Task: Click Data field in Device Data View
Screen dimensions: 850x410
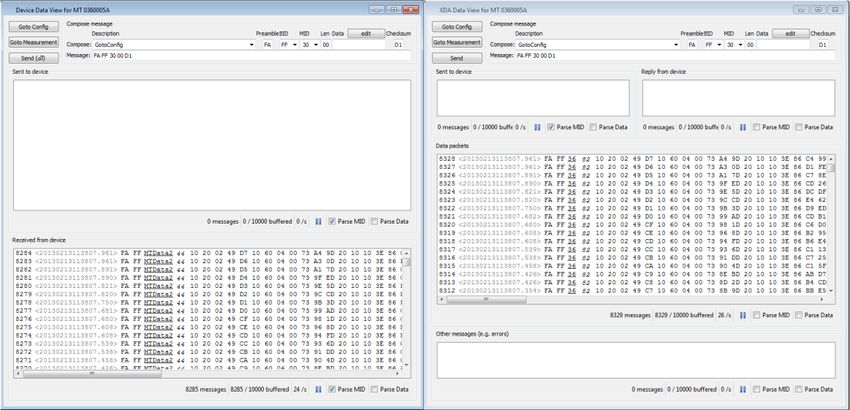Action: pyautogui.click(x=358, y=45)
